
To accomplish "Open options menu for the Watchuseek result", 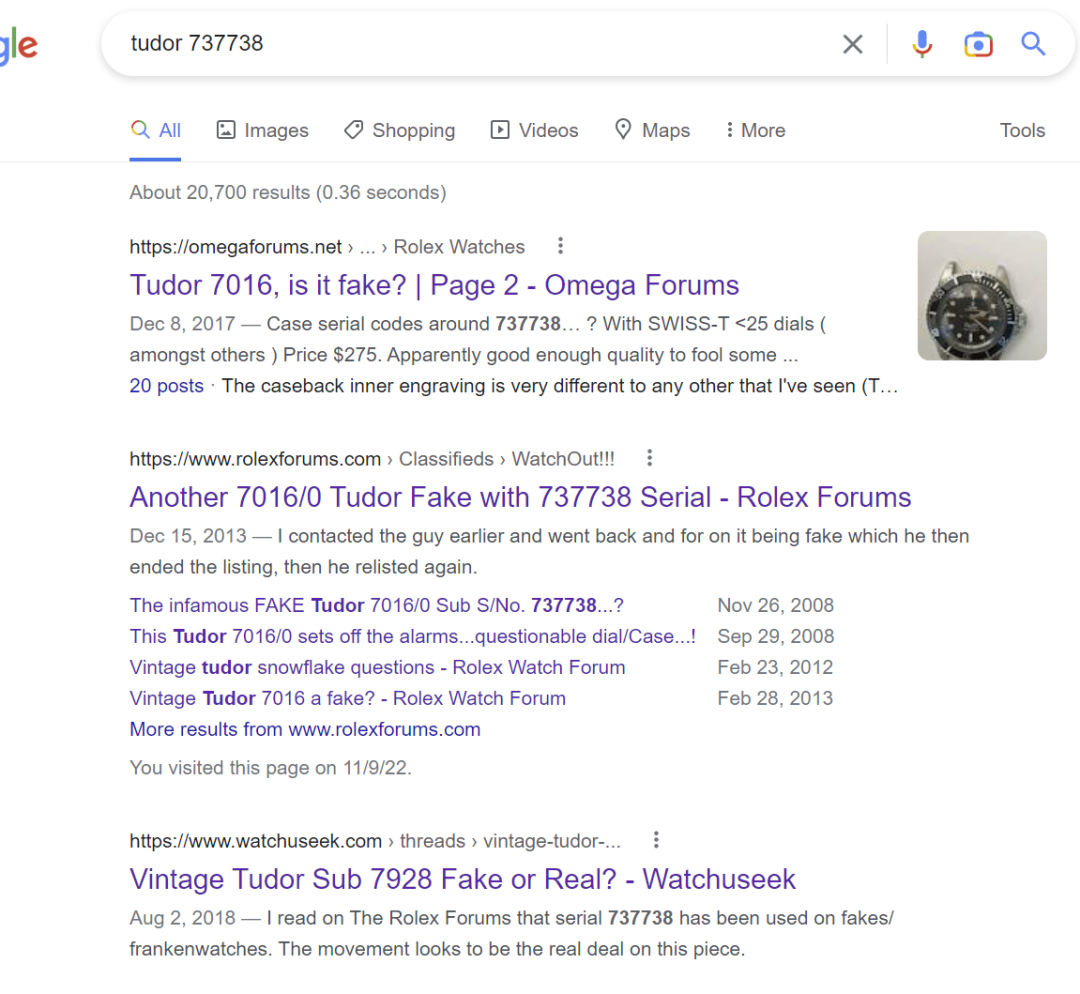I will click(656, 840).
